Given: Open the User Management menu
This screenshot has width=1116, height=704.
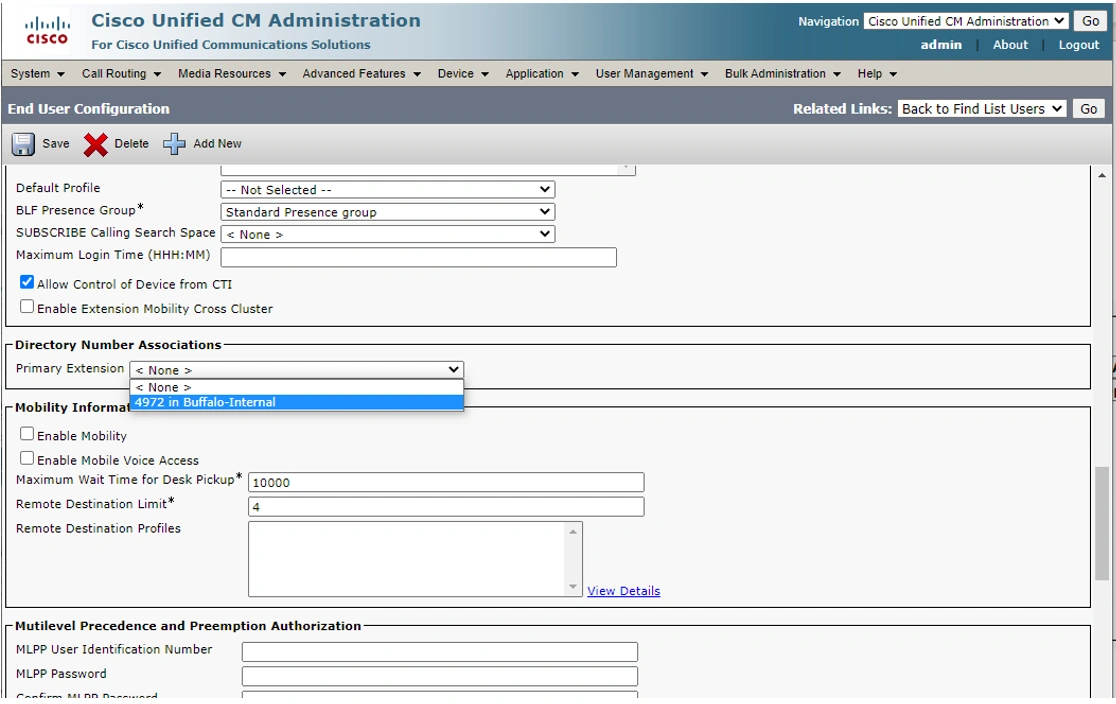Looking at the screenshot, I should pyautogui.click(x=651, y=73).
